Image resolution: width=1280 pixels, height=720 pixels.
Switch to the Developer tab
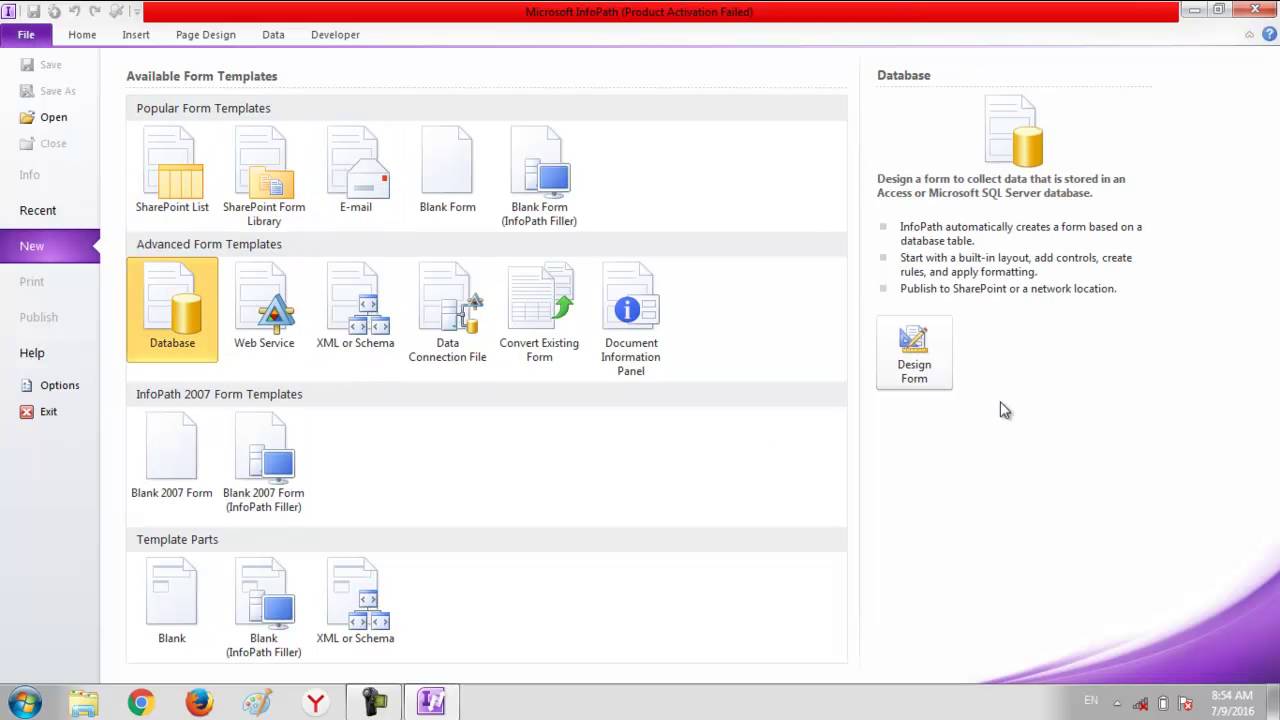[335, 35]
